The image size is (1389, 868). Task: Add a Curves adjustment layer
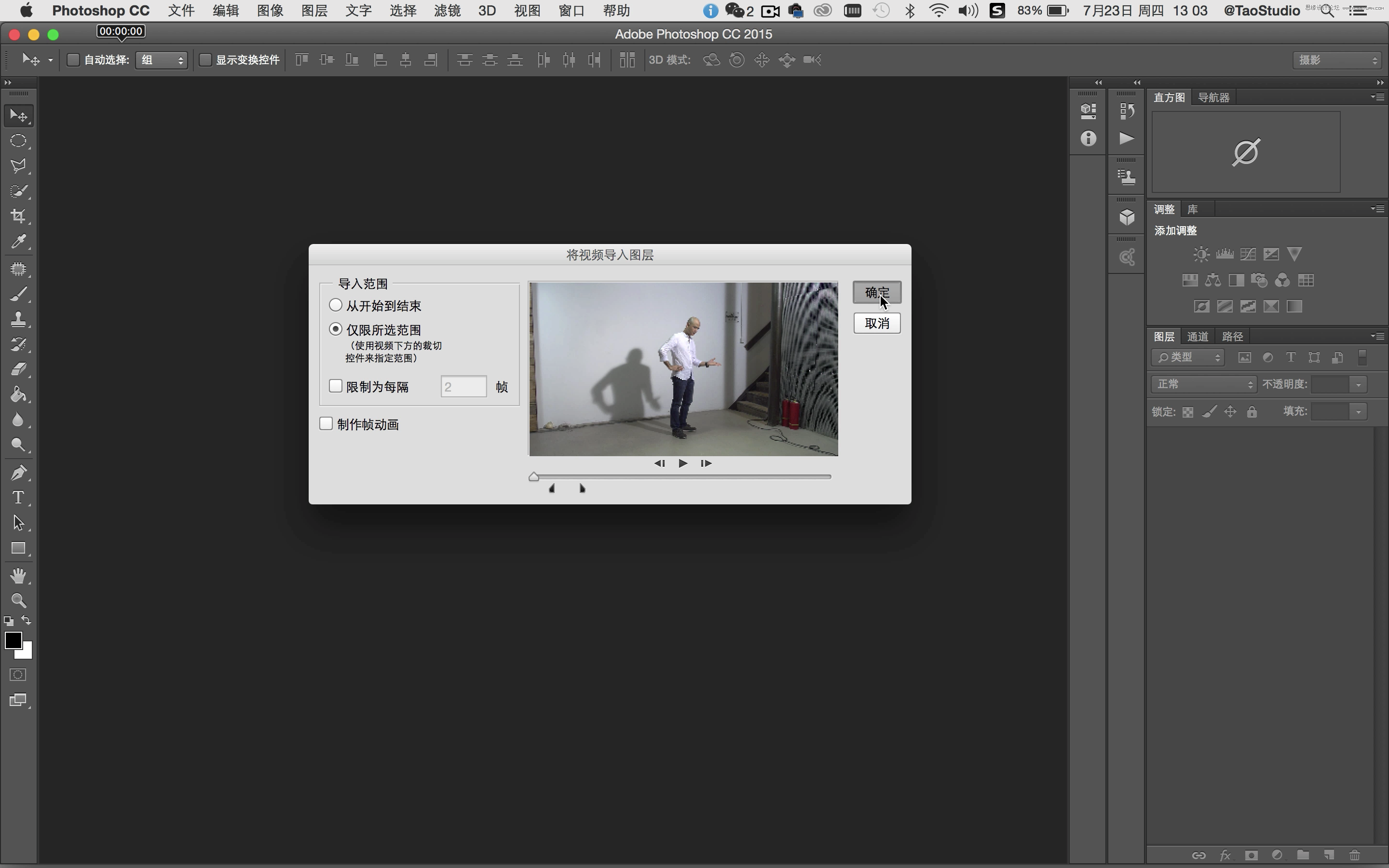click(x=1247, y=253)
